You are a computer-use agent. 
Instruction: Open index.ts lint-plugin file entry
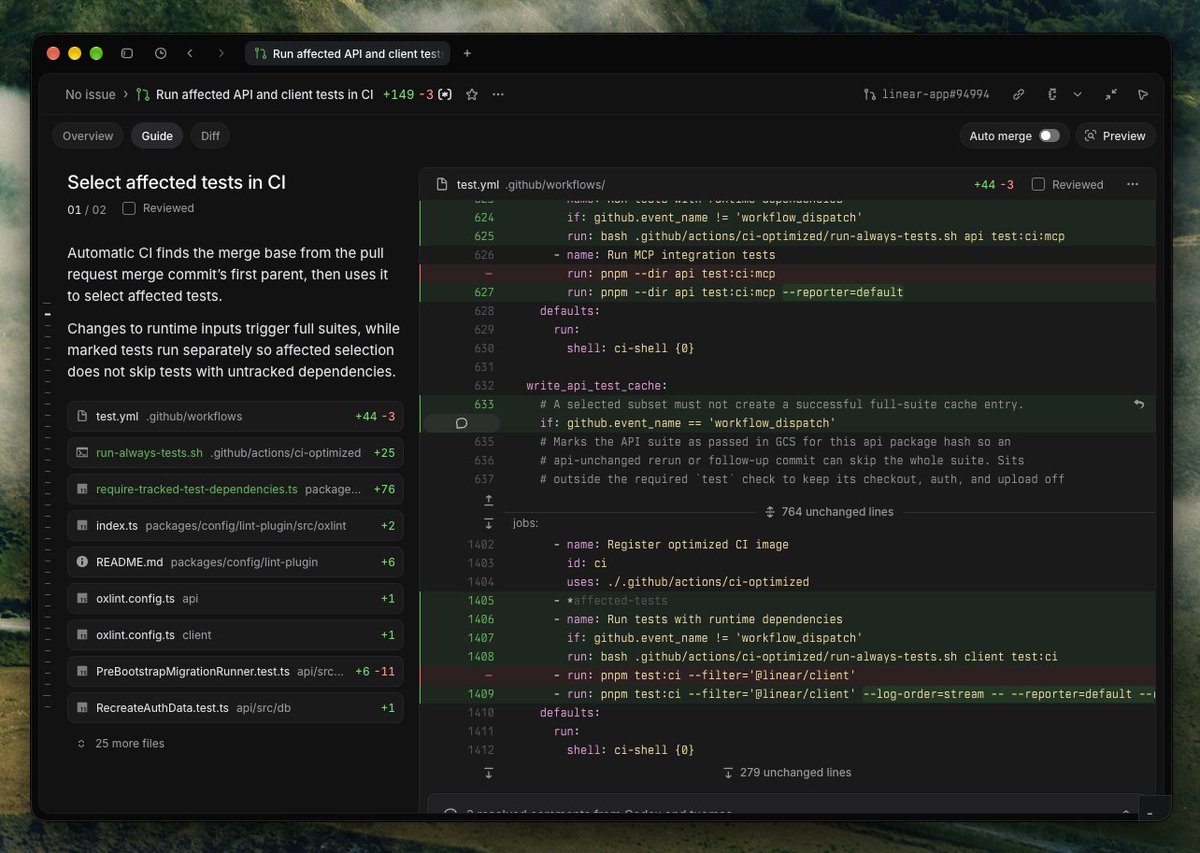(235, 525)
